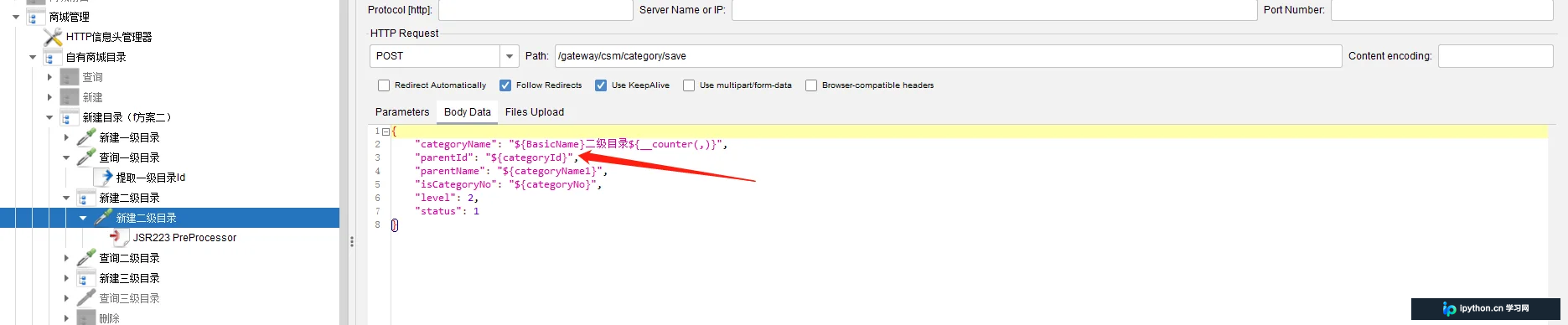This screenshot has width=1568, height=325.
Task: Click the disabled 新建 controller icon
Action: coord(70,97)
